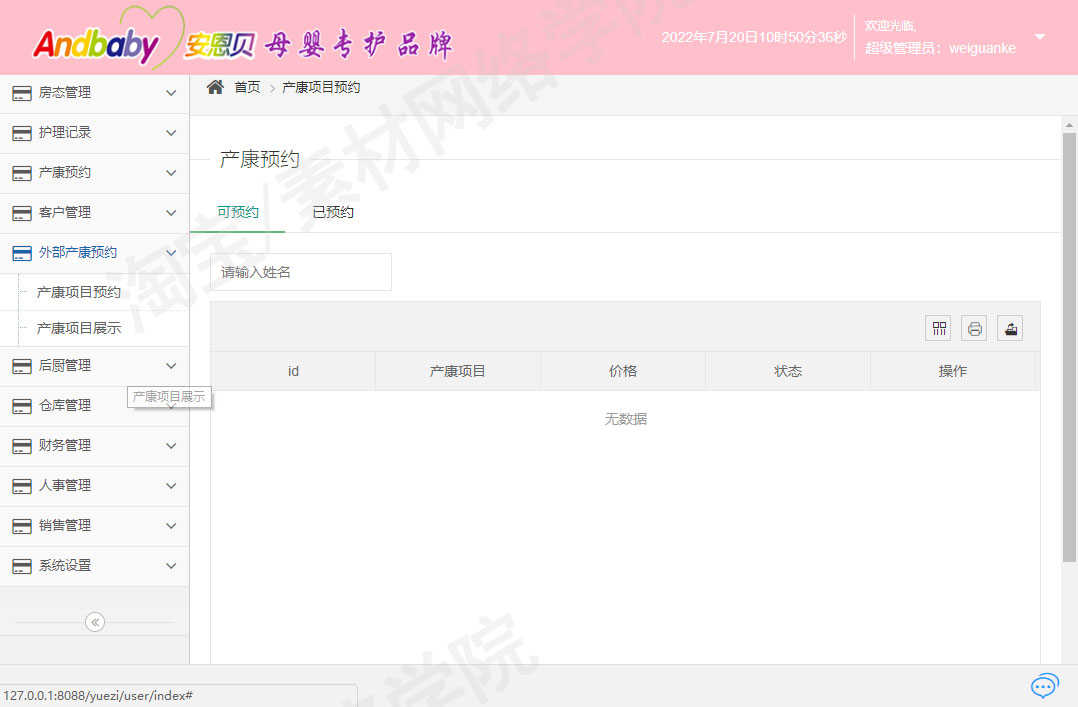This screenshot has height=707, width=1078.
Task: Open 产康项目预约 submenu item
Action: tap(78, 292)
